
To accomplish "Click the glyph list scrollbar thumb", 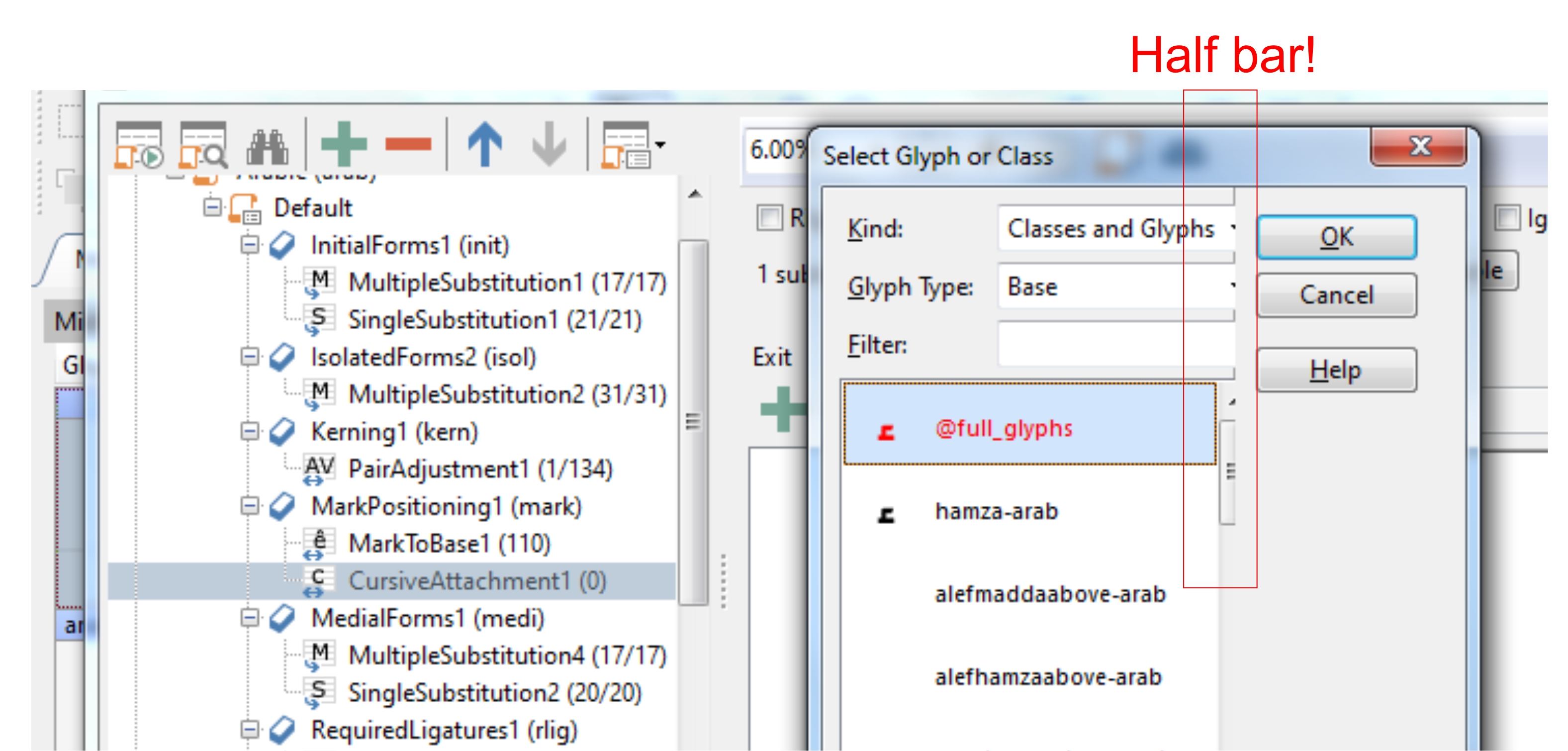I will click(1227, 471).
